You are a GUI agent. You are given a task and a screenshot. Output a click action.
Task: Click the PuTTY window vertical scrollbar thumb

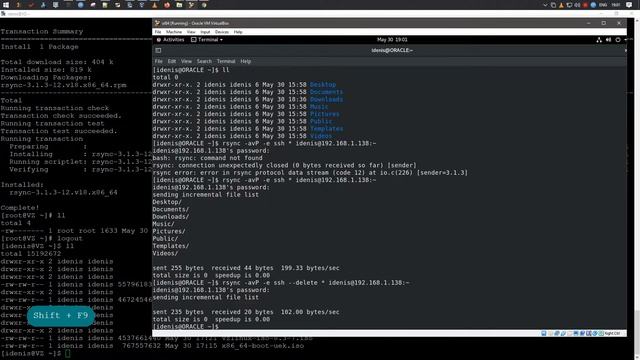tap(637, 332)
